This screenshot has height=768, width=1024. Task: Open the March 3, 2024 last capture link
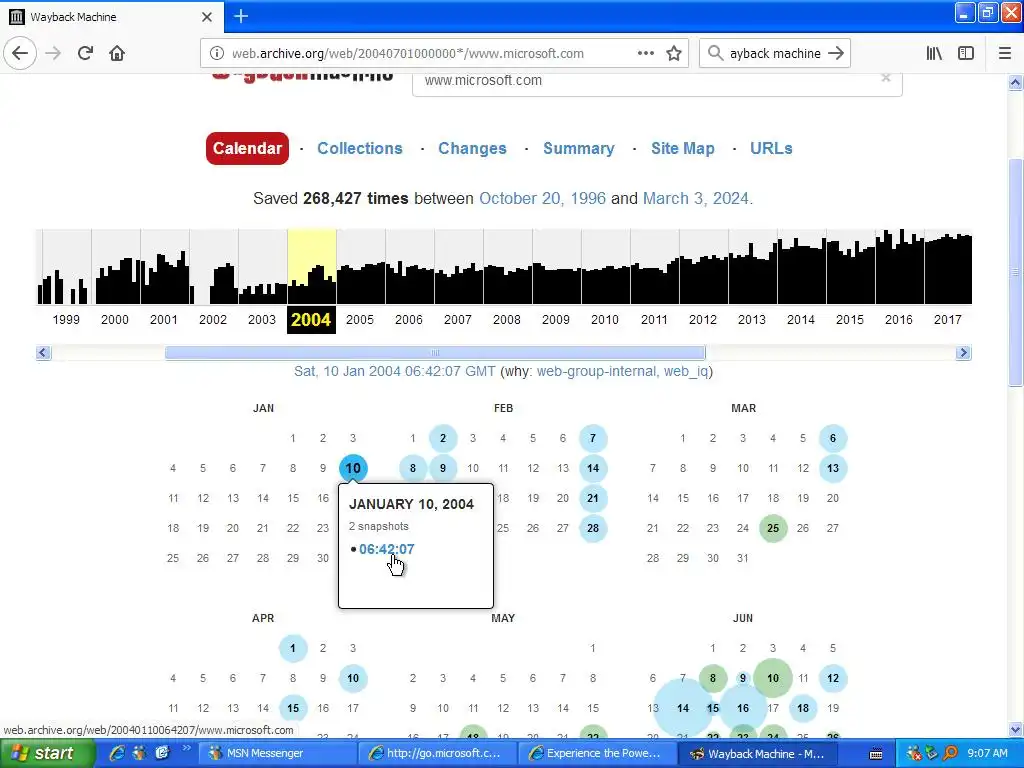click(x=696, y=198)
